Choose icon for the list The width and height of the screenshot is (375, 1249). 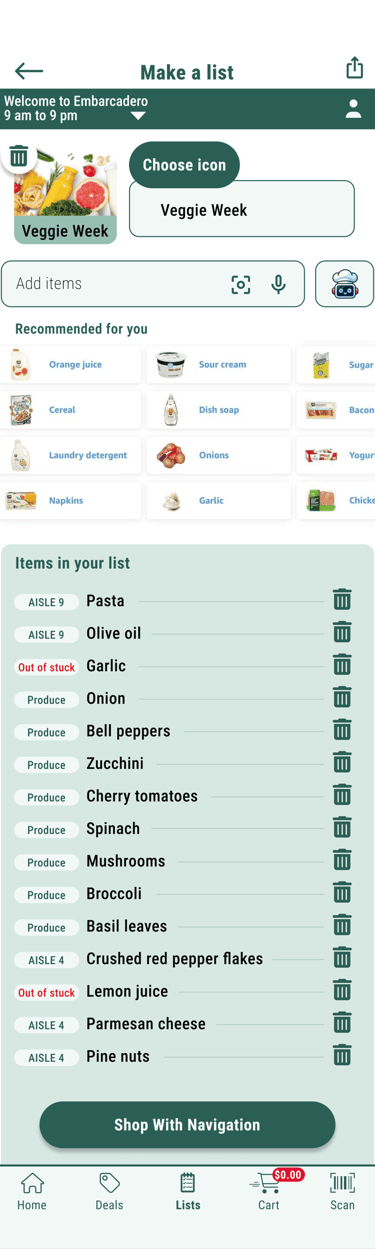pyautogui.click(x=184, y=165)
